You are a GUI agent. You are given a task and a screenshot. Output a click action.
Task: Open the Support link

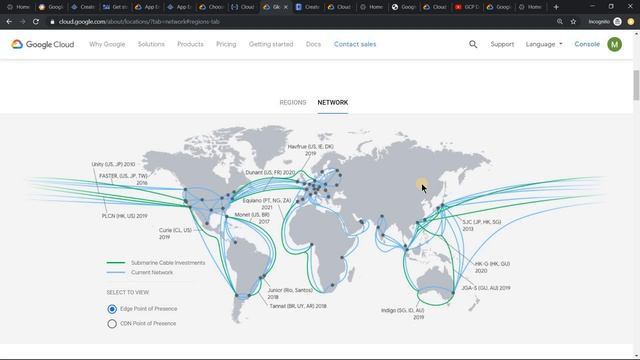(x=502, y=44)
